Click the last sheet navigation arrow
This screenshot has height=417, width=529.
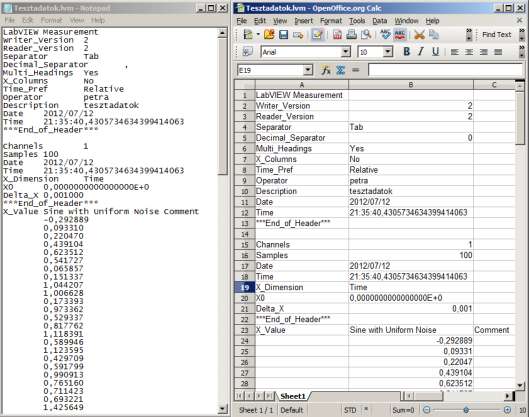coord(269,396)
